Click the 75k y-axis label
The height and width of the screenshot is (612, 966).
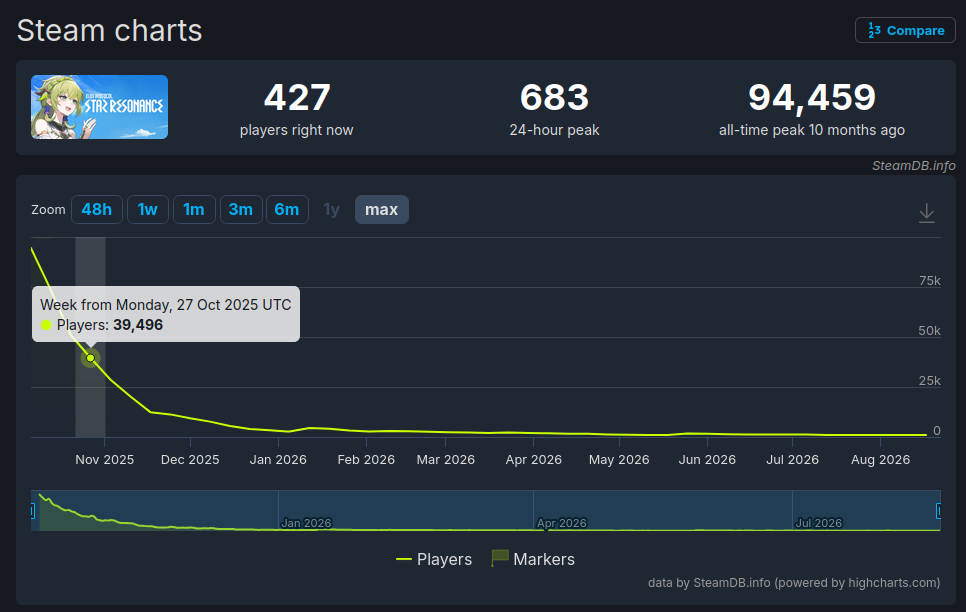(929, 281)
